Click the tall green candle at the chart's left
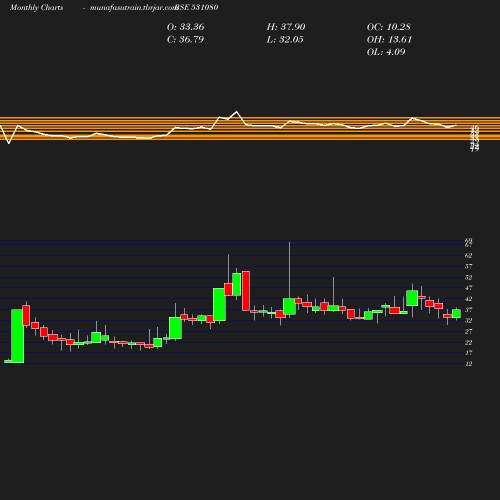The width and height of the screenshot is (500, 500). click(x=18, y=336)
